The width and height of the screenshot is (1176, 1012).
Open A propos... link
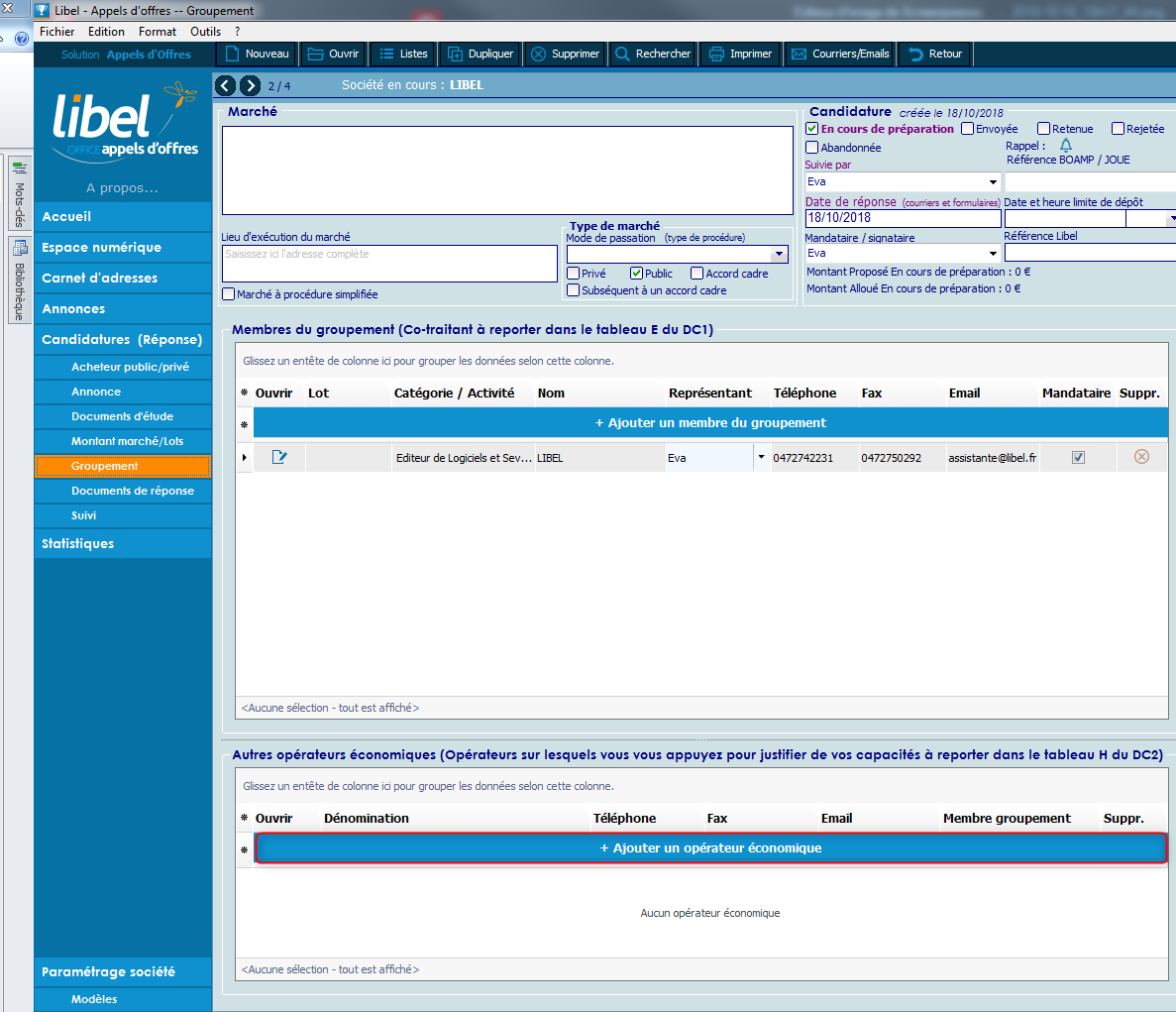click(x=122, y=188)
